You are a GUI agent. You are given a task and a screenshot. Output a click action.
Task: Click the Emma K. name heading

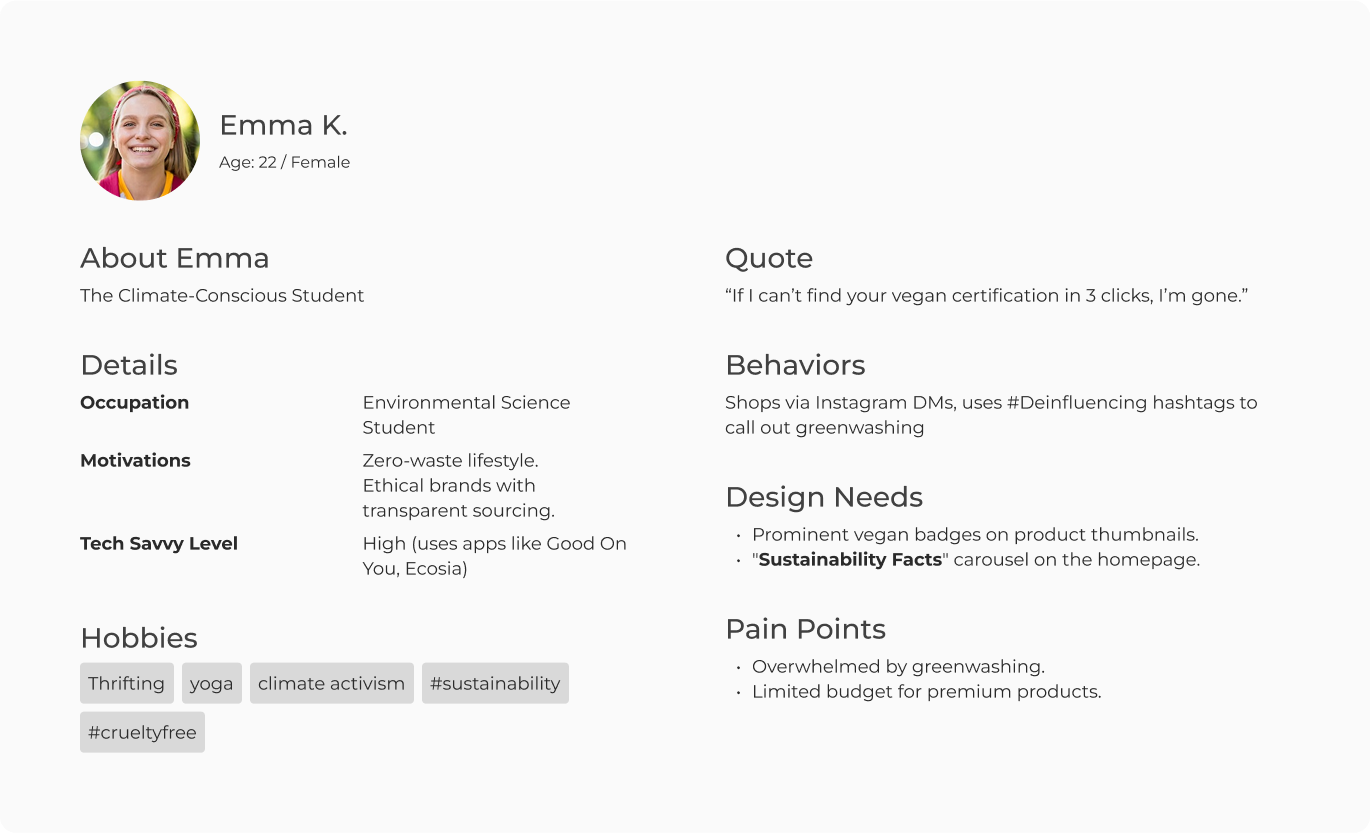(x=283, y=125)
